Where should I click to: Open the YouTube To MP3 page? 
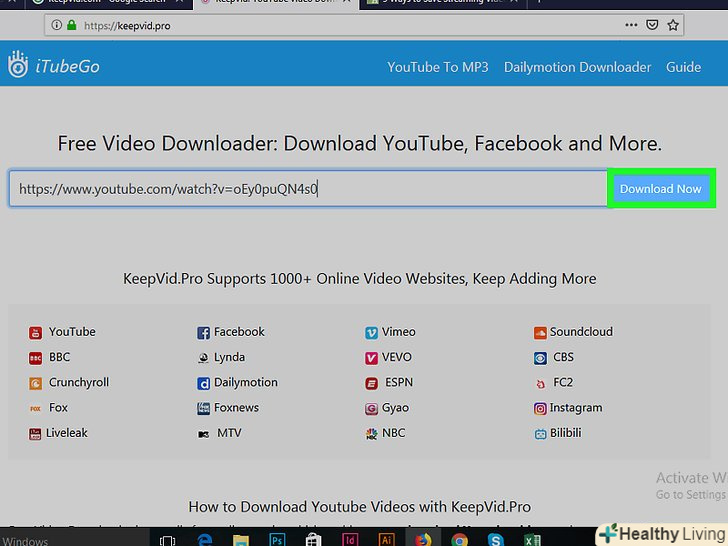click(x=437, y=67)
